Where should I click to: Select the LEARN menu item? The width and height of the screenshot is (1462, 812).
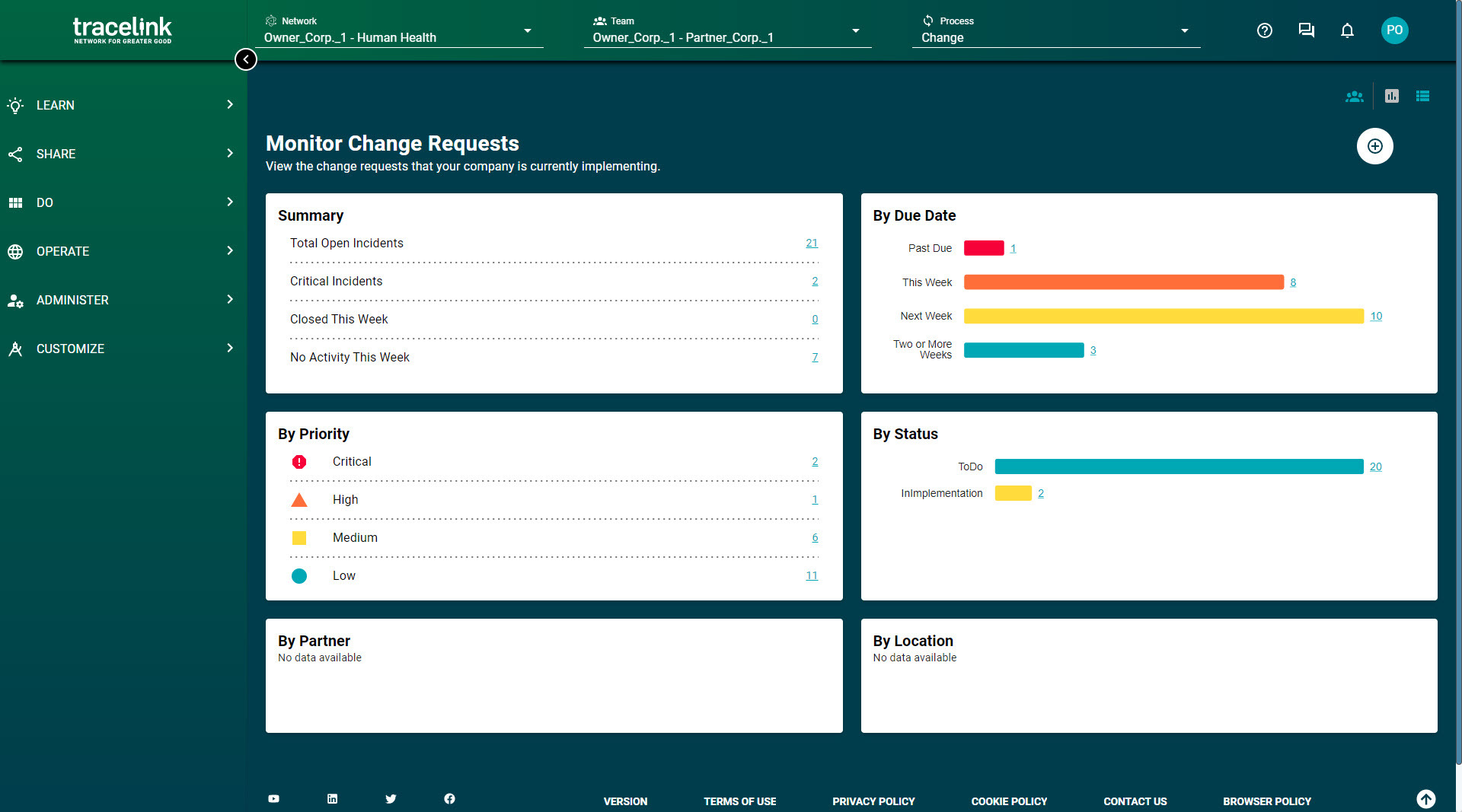click(122, 105)
